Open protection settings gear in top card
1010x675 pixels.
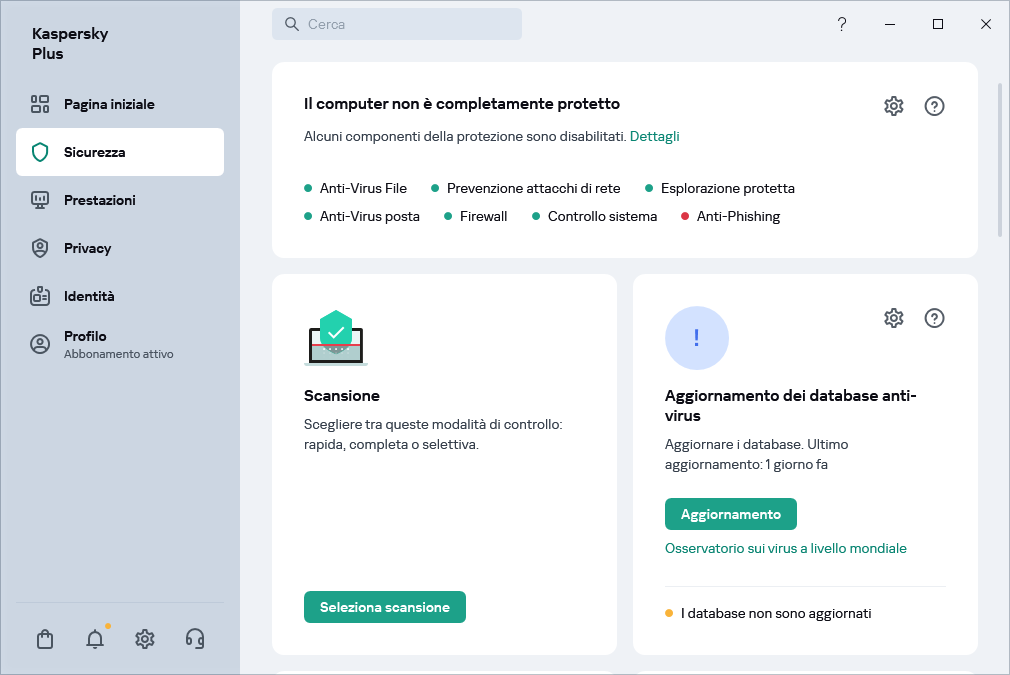[x=894, y=106]
